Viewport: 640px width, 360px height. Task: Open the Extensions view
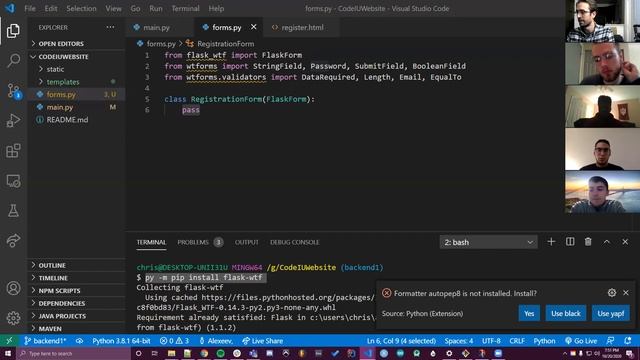(13, 151)
